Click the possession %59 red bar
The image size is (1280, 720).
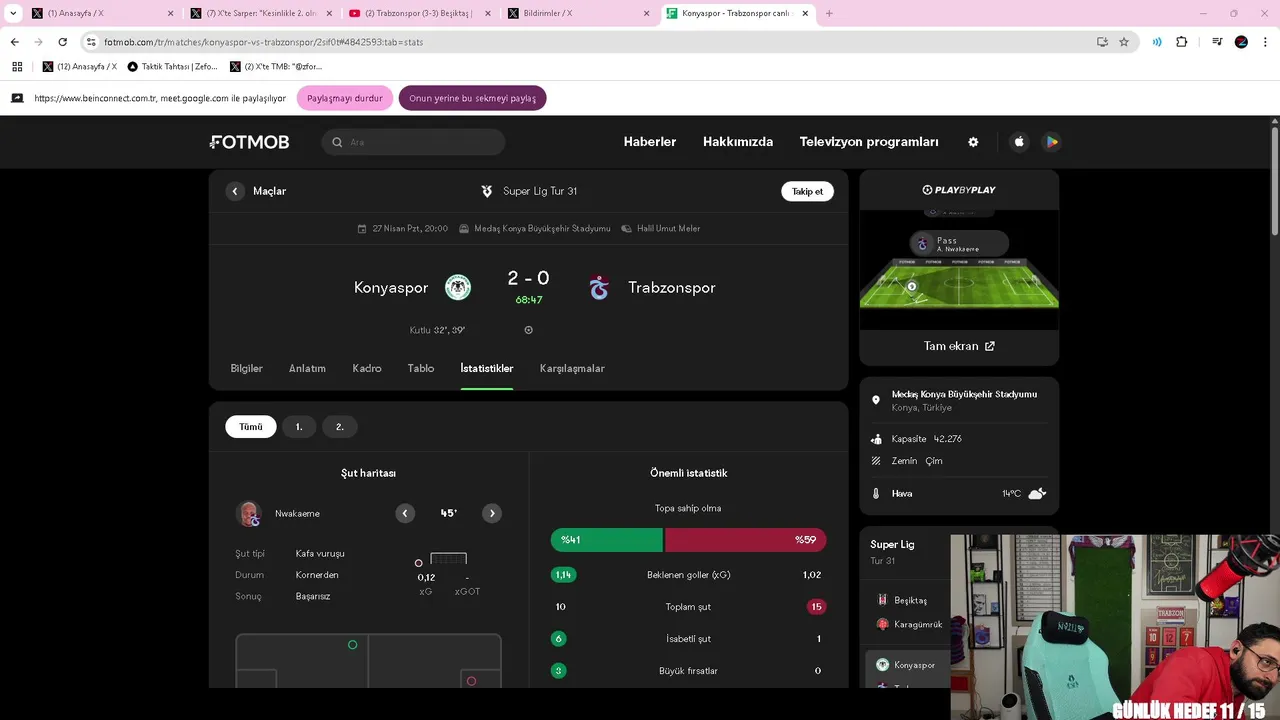click(x=746, y=540)
